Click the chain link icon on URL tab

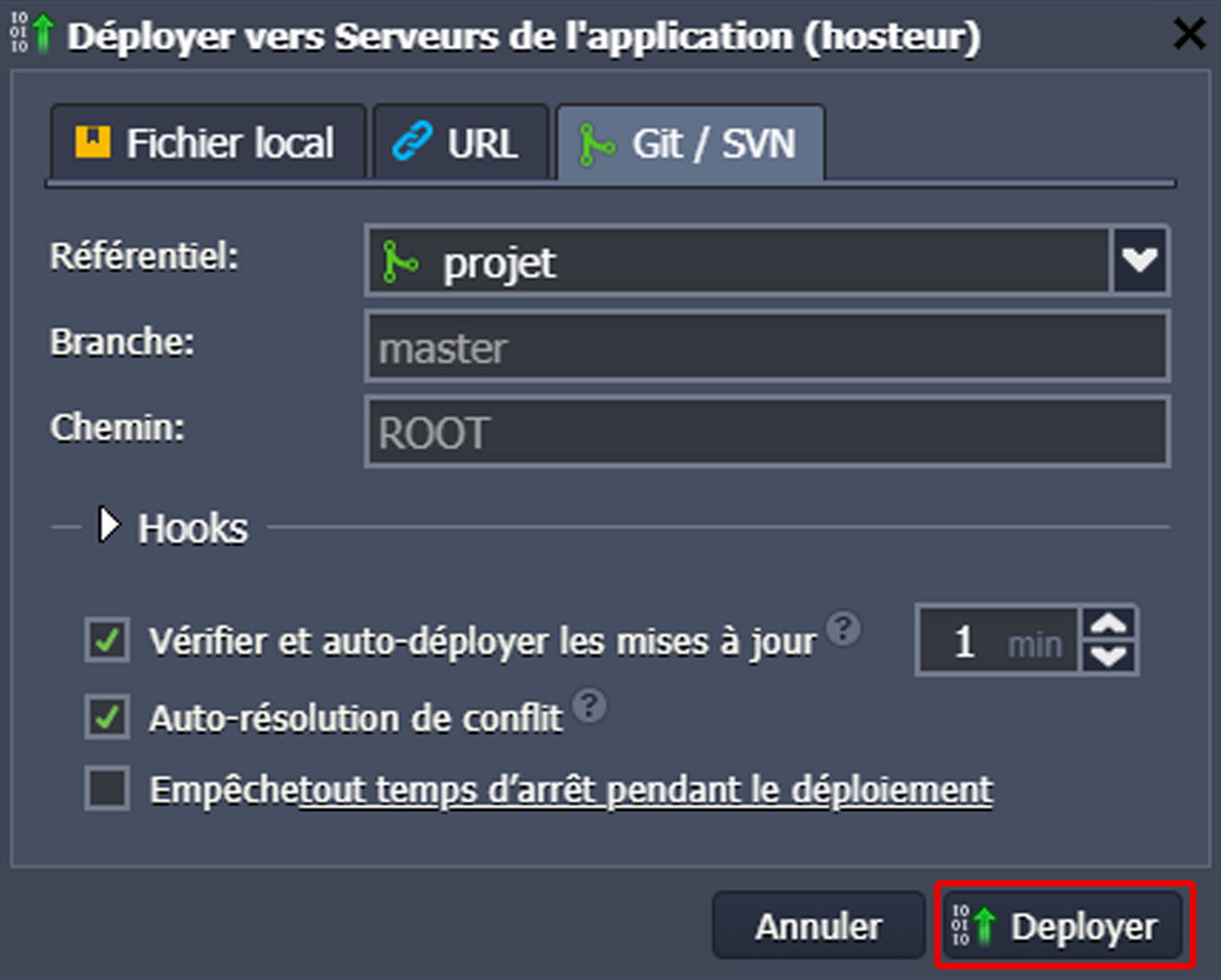tap(412, 142)
